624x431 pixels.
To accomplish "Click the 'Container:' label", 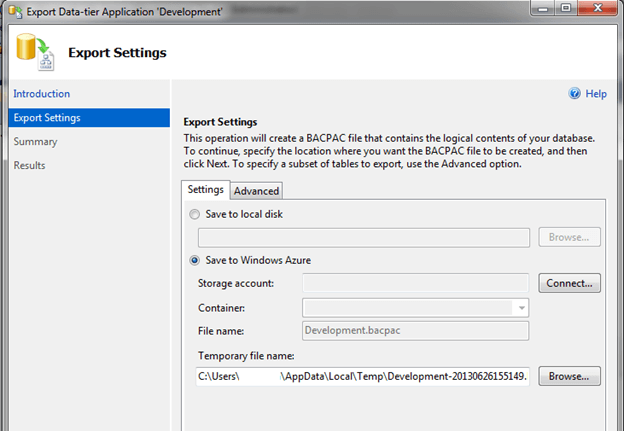I will (221, 308).
